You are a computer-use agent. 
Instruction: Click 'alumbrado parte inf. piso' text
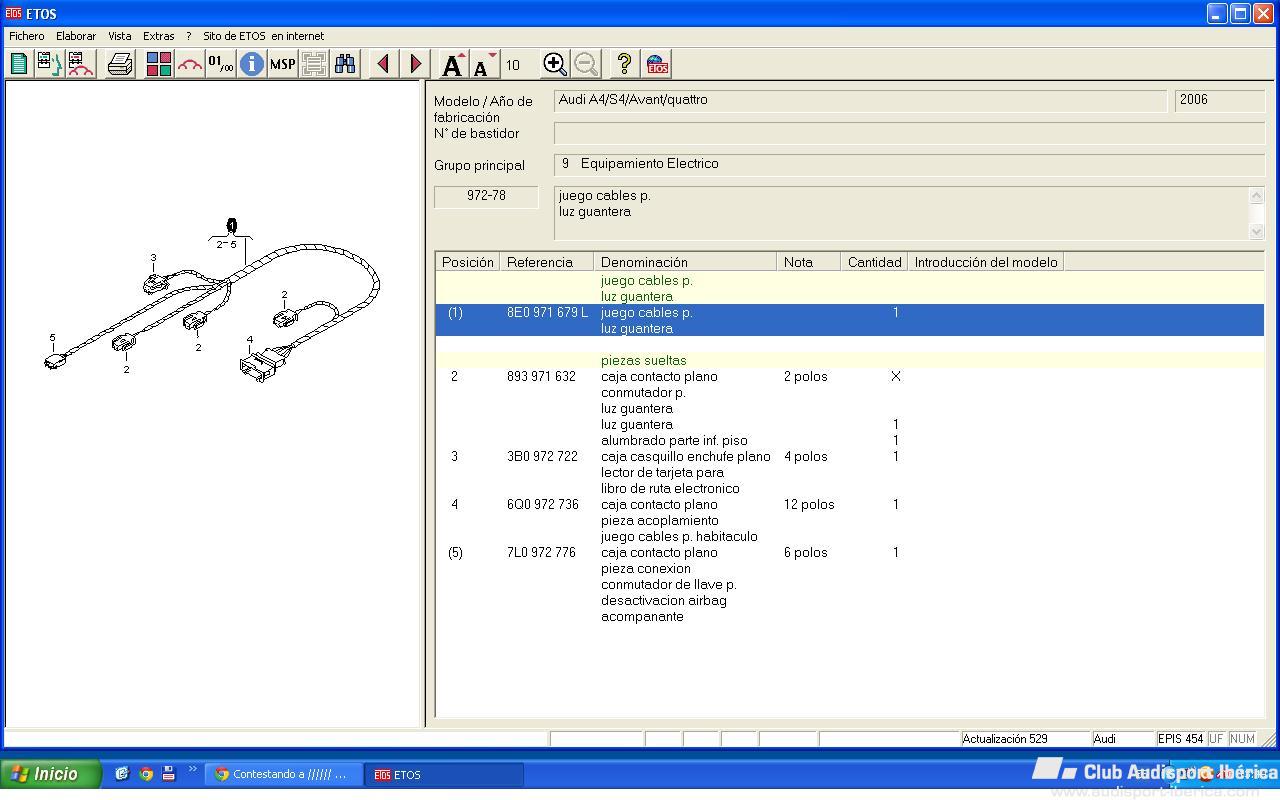coord(674,441)
